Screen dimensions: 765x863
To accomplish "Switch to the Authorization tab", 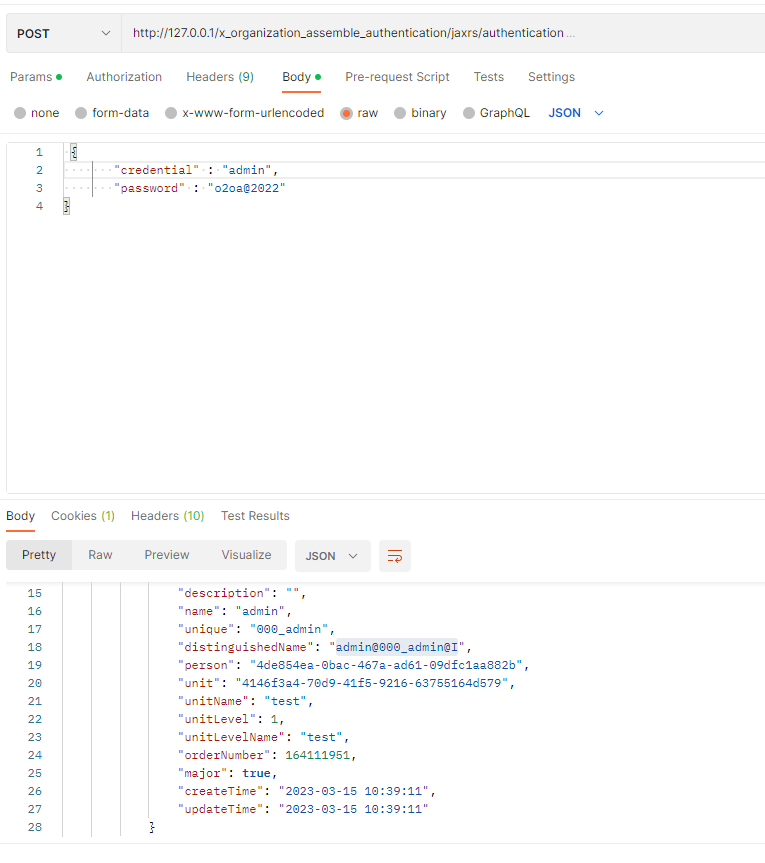I will click(124, 77).
